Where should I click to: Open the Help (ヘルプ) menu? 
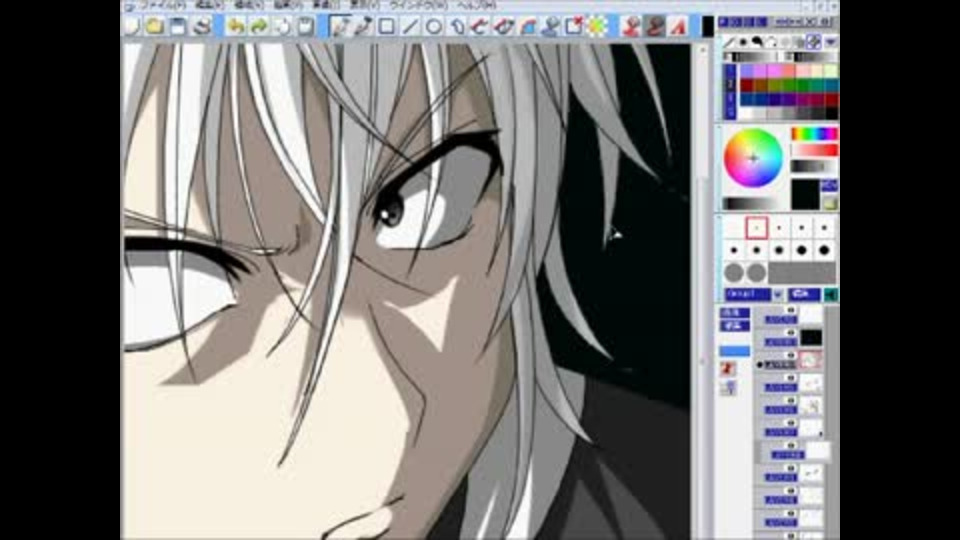click(x=476, y=5)
